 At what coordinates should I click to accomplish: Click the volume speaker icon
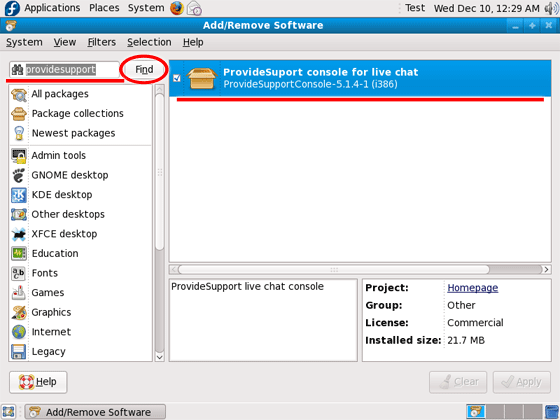point(552,8)
